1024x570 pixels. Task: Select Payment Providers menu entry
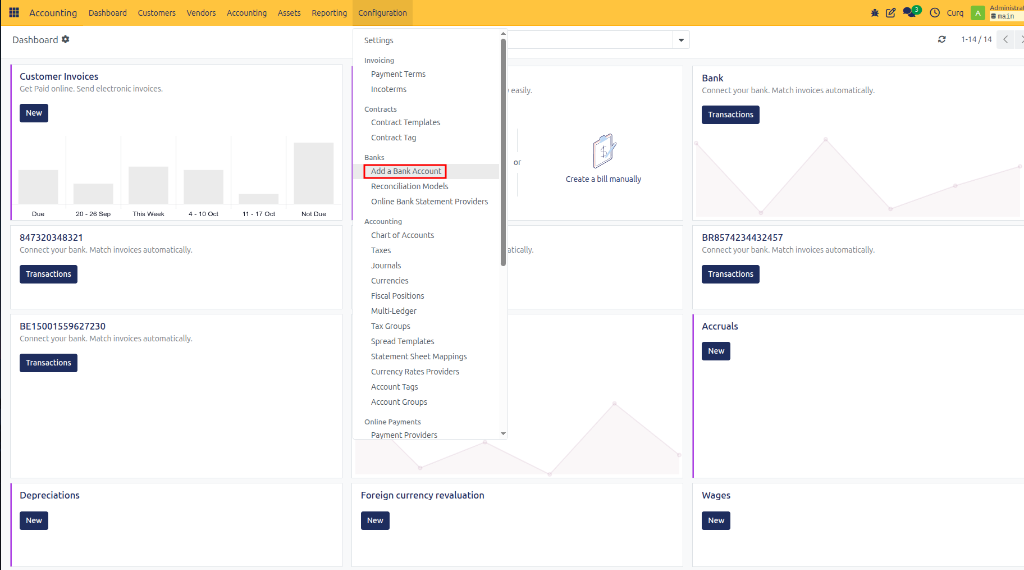click(404, 434)
